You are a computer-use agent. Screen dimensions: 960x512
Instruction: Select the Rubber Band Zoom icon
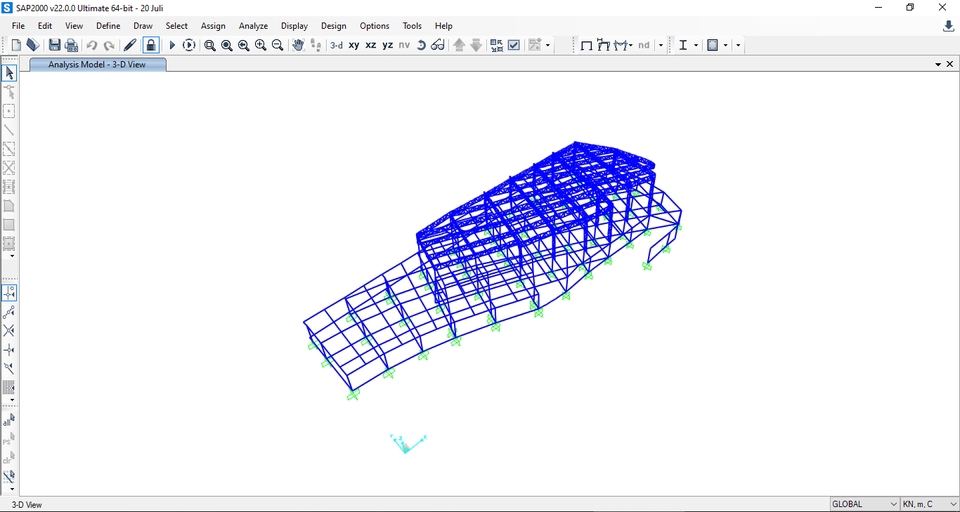pyautogui.click(x=209, y=45)
